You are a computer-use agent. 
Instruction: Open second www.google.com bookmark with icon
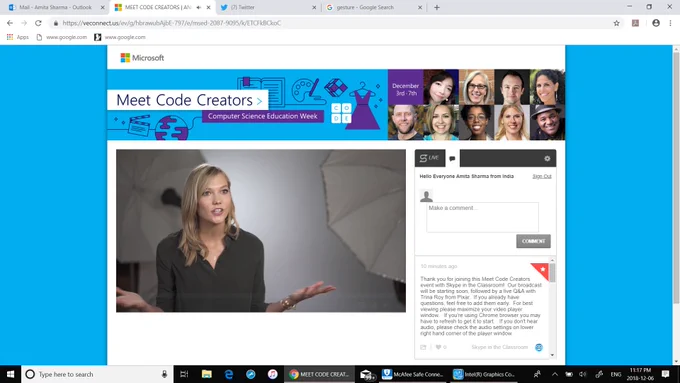(x=120, y=37)
